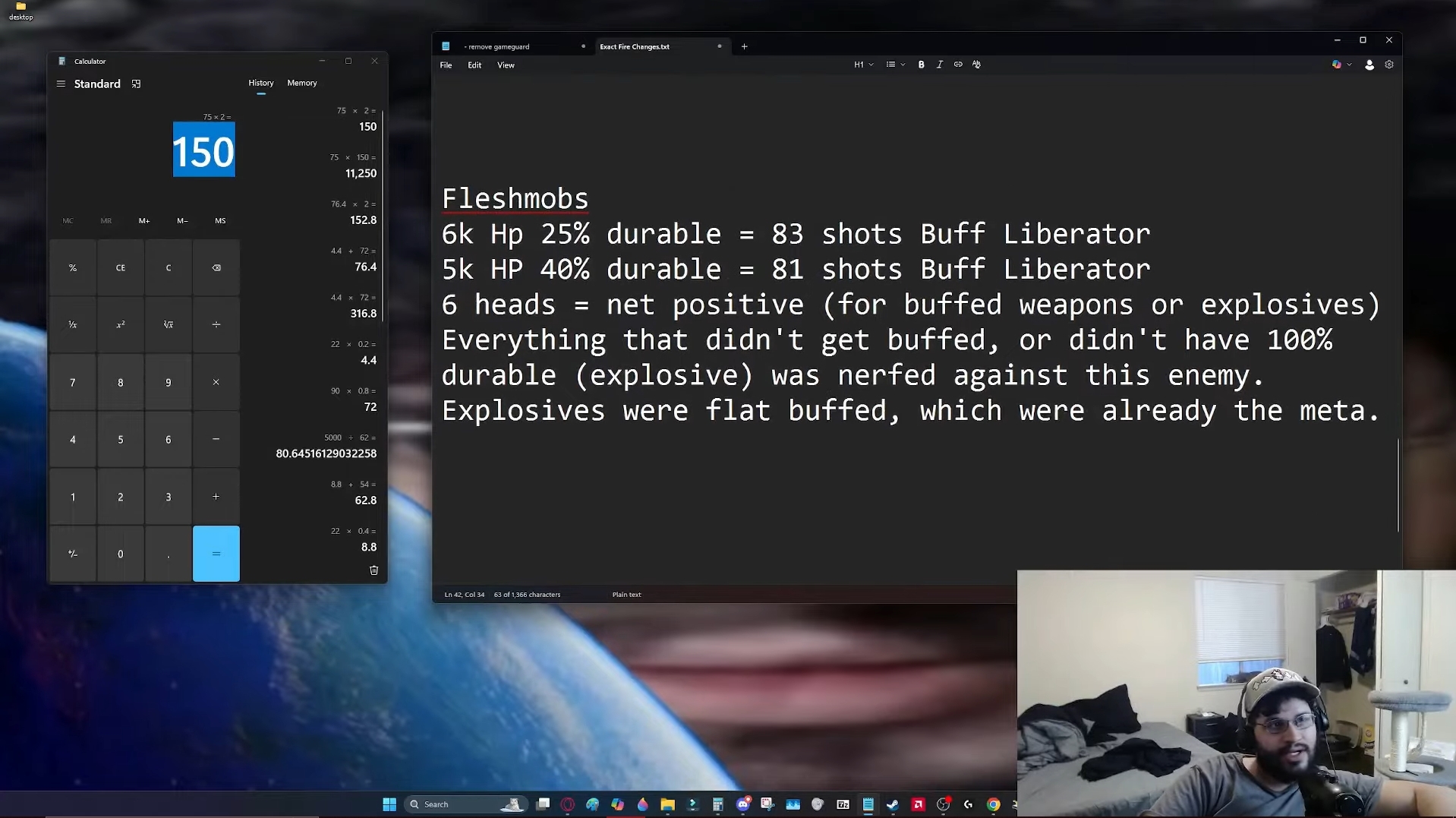Switch to the Calculator History tab
The image size is (1456, 818).
pyautogui.click(x=261, y=84)
